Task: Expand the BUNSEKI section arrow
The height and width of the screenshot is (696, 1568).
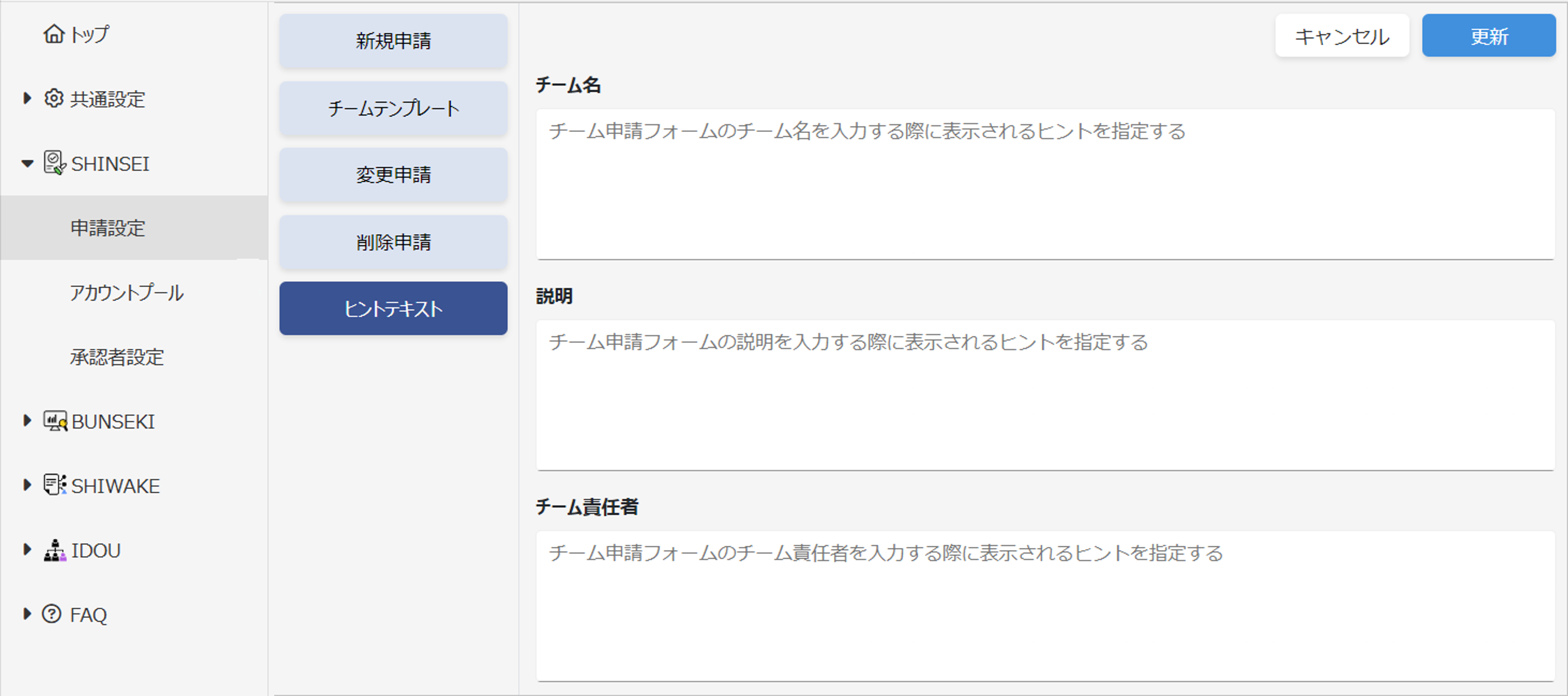Action: [27, 421]
